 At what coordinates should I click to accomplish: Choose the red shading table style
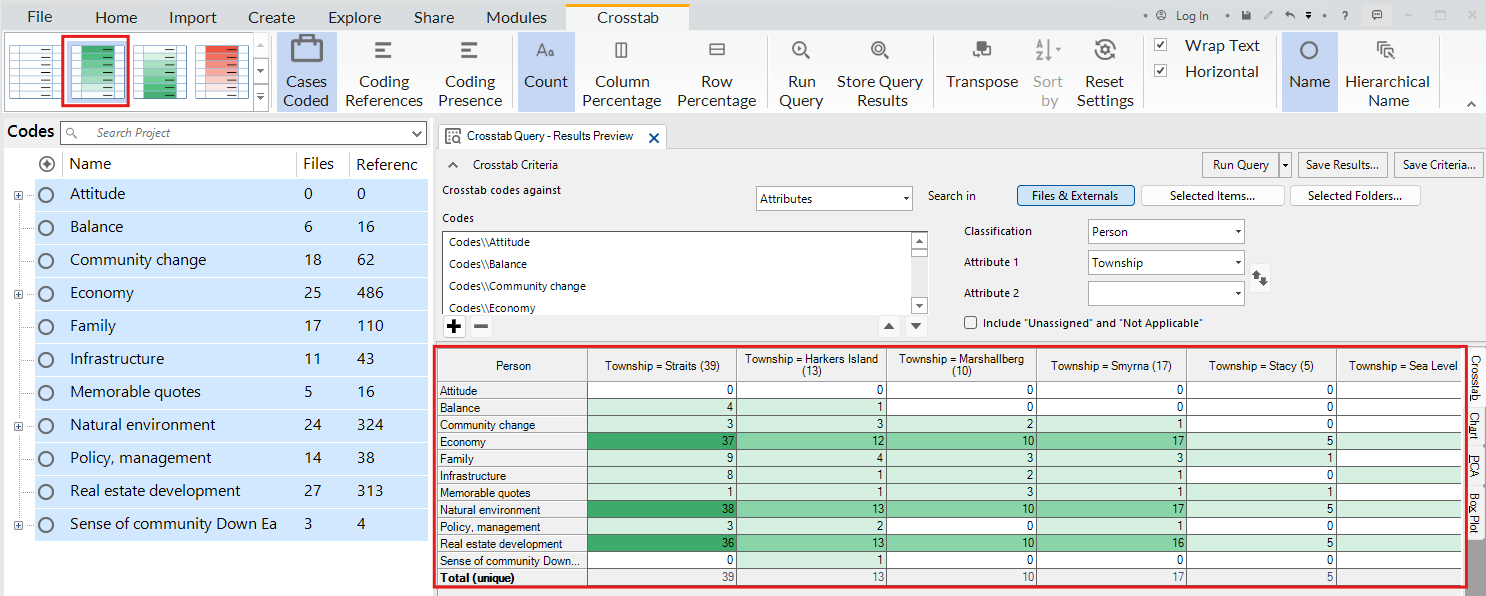[221, 71]
